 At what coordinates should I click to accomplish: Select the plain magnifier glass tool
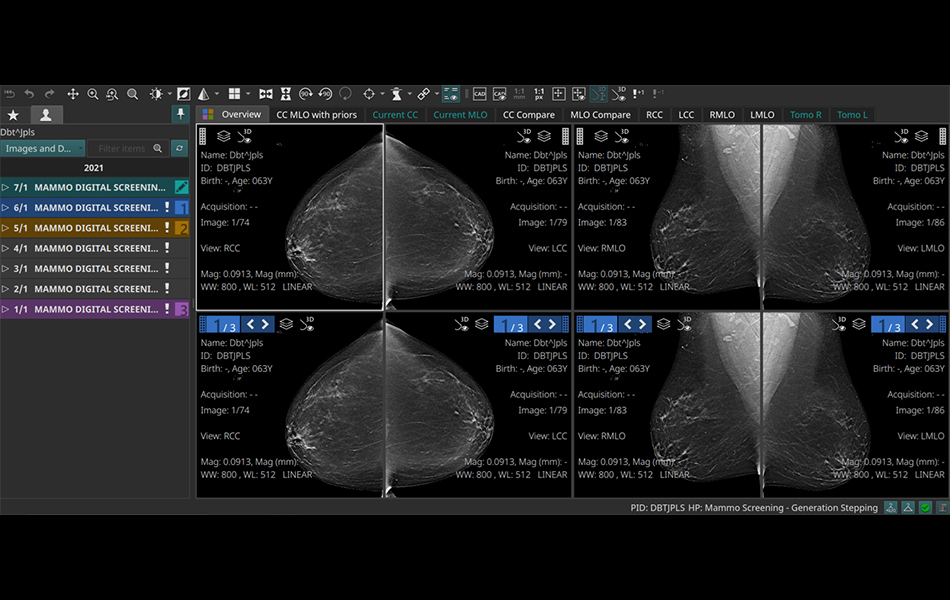(132, 94)
